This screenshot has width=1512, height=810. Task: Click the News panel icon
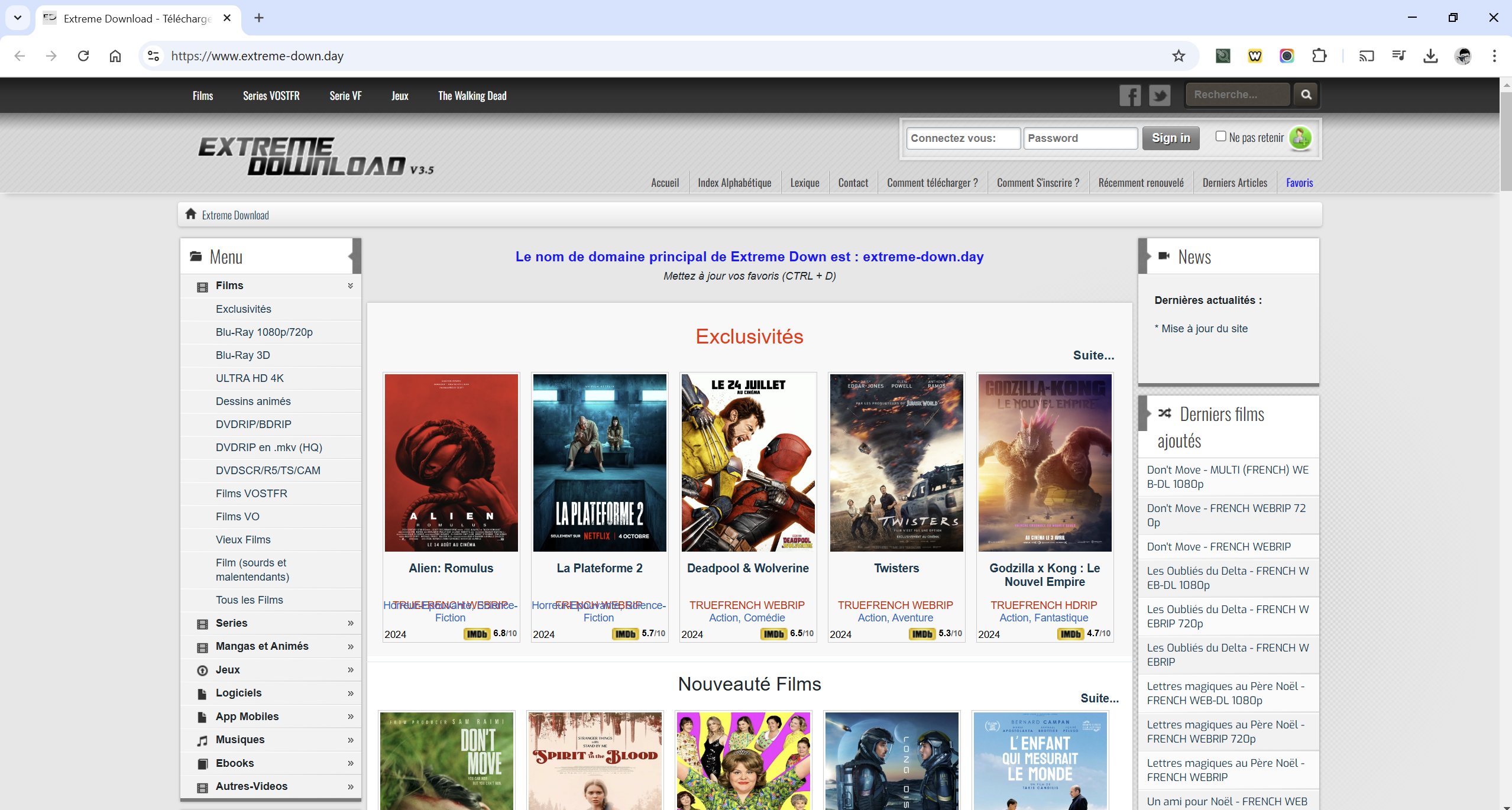coord(1163,256)
